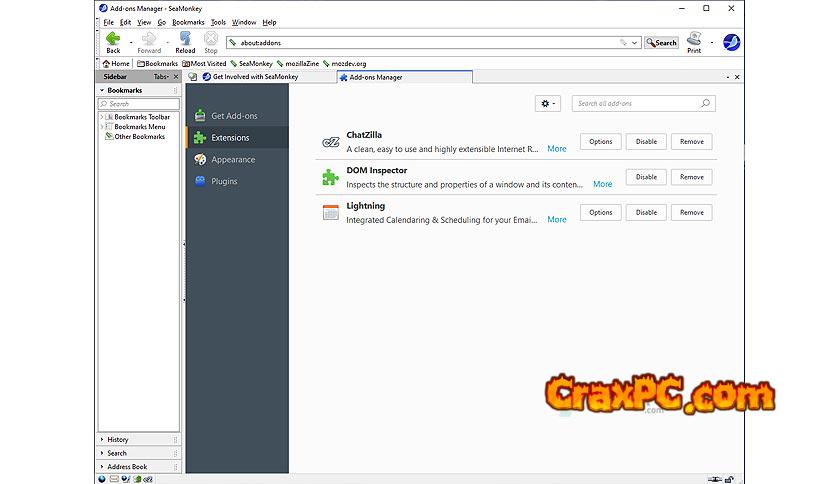
Task: Click the SeaMonkey throbber logo icon
Action: [732, 42]
